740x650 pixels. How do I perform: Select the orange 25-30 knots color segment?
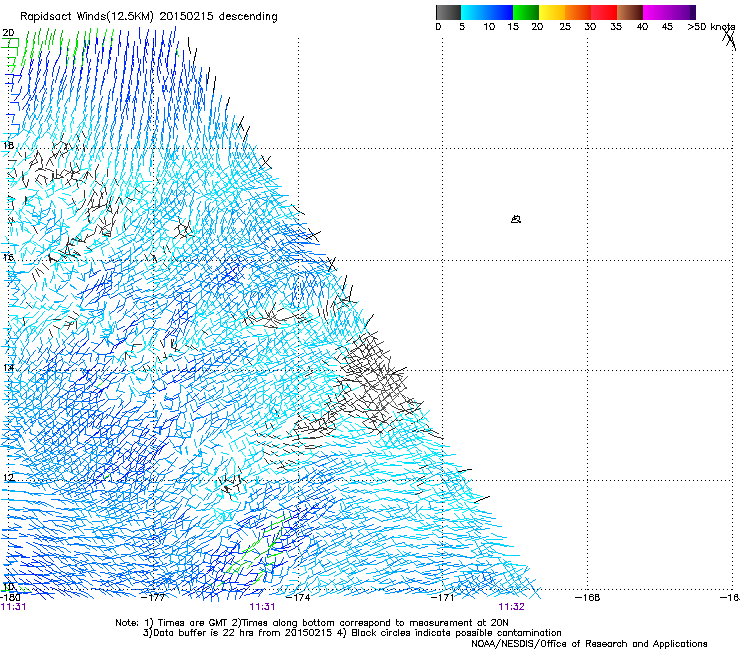[578, 12]
